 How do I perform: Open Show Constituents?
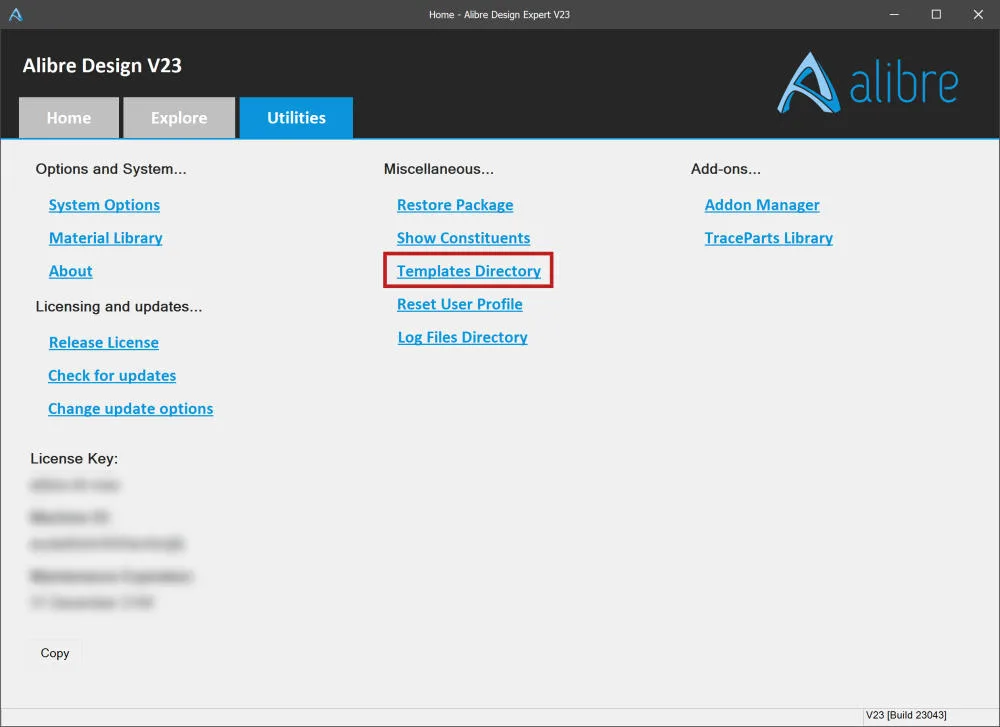[x=464, y=238]
